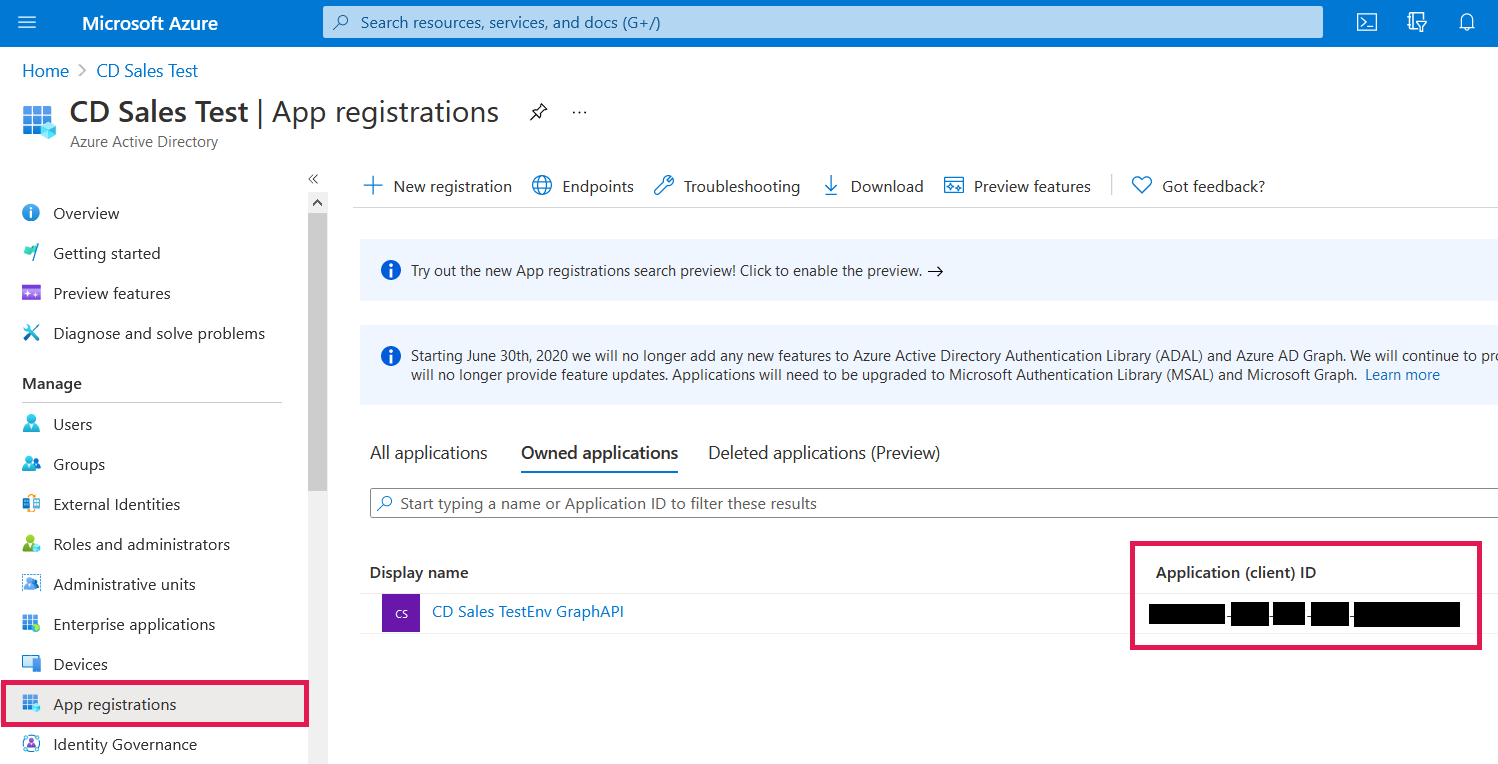The height and width of the screenshot is (764, 1498).
Task: Click New registration button
Action: pos(437,186)
